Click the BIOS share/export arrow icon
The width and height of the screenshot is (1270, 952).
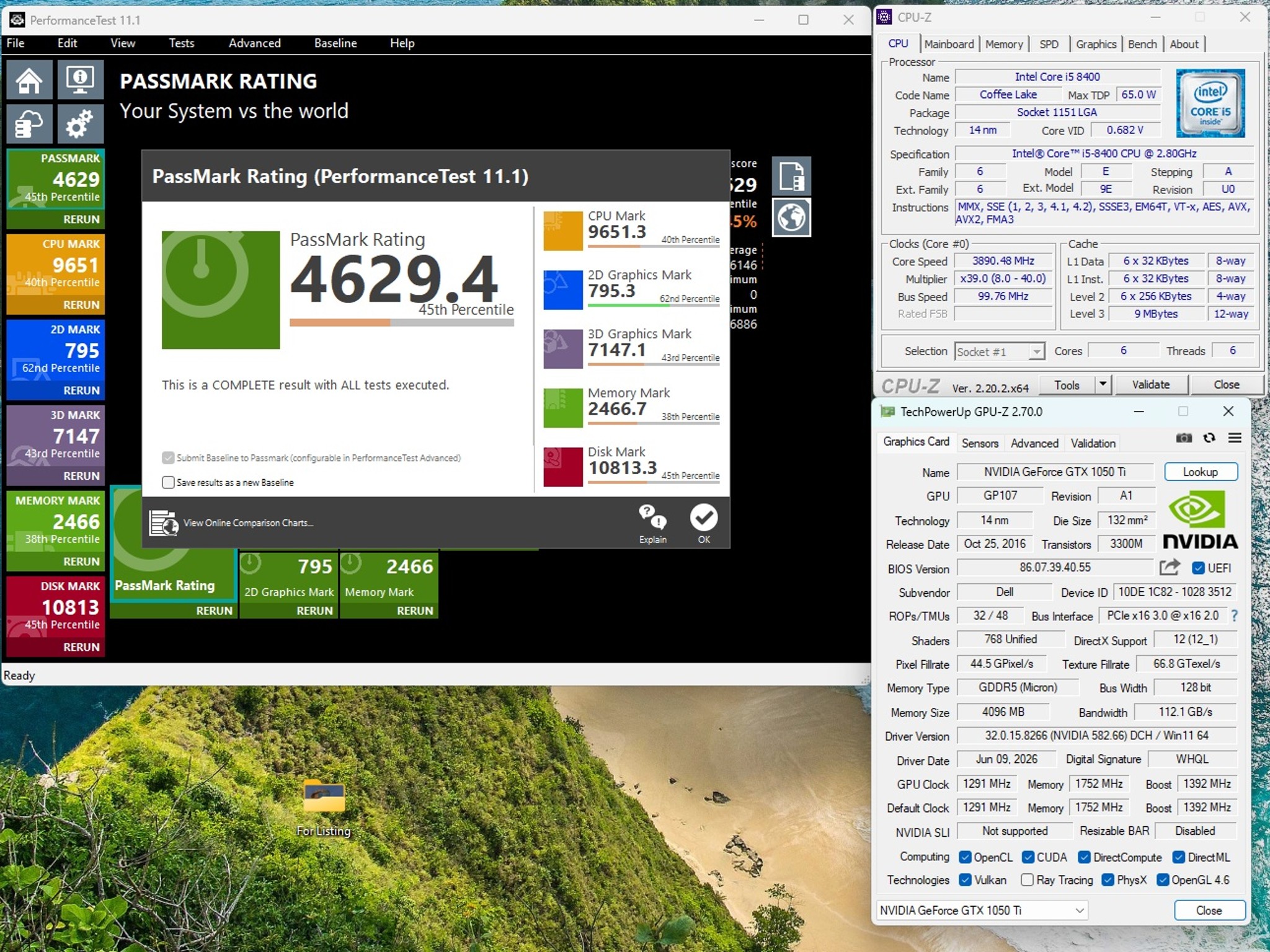pyautogui.click(x=1170, y=567)
